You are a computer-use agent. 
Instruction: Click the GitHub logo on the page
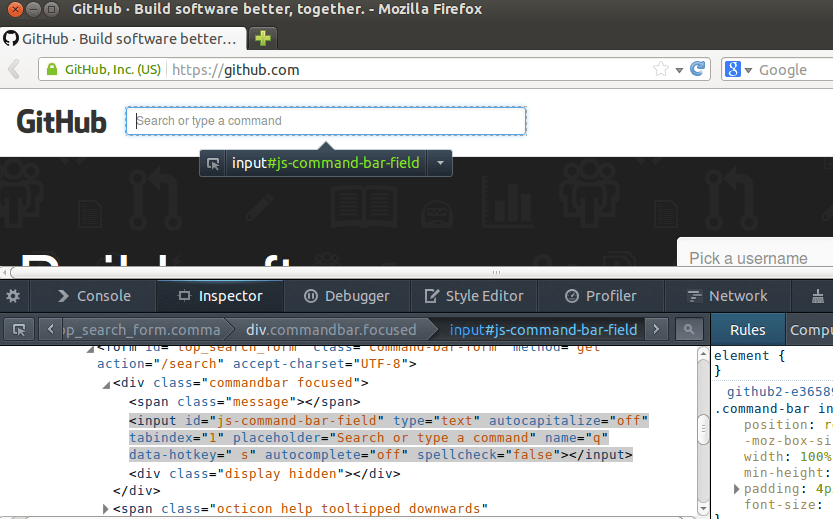[62, 122]
